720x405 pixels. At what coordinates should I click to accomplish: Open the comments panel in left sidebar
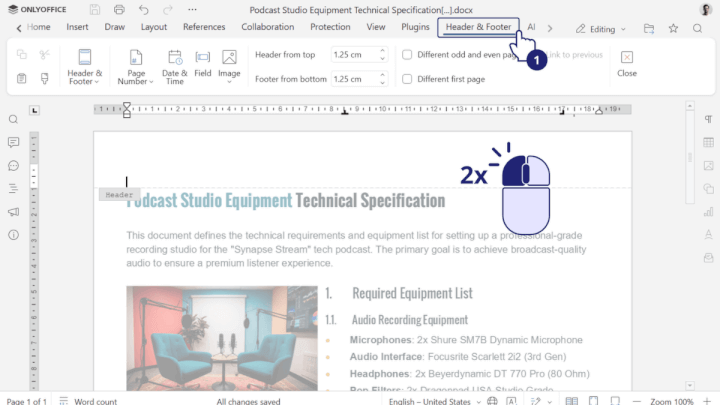coord(14,165)
